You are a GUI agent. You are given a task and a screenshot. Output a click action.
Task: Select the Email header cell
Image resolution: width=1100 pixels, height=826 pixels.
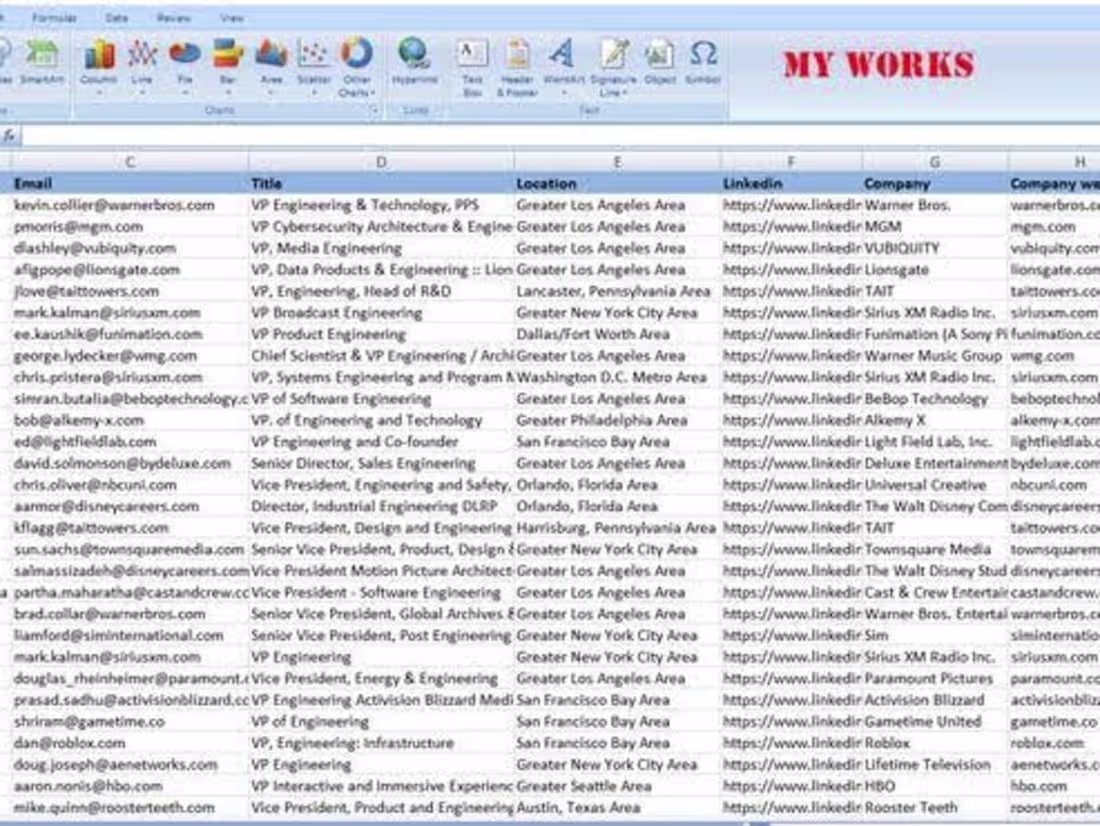pyautogui.click(x=130, y=184)
